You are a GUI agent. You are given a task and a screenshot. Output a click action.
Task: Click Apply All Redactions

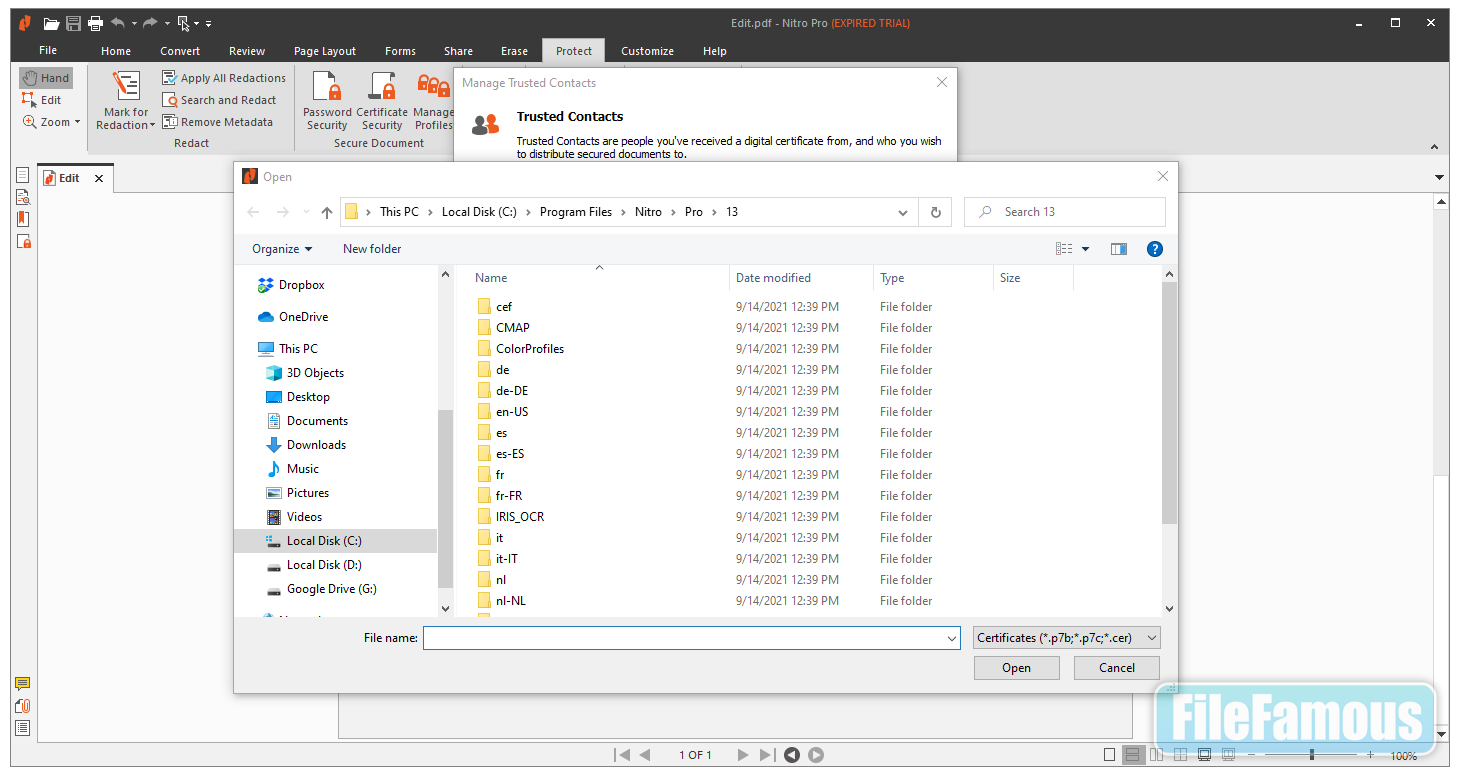coord(224,78)
